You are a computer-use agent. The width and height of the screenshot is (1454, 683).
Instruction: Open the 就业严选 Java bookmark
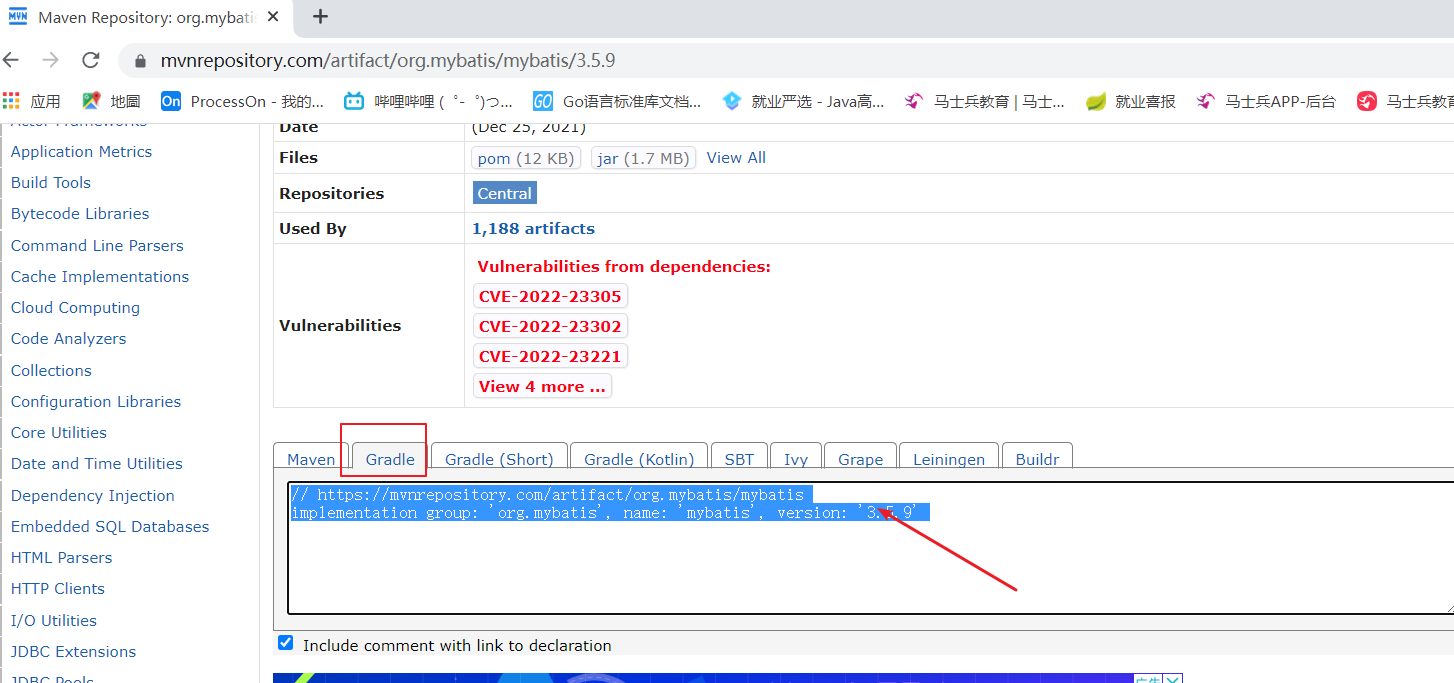coord(803,101)
